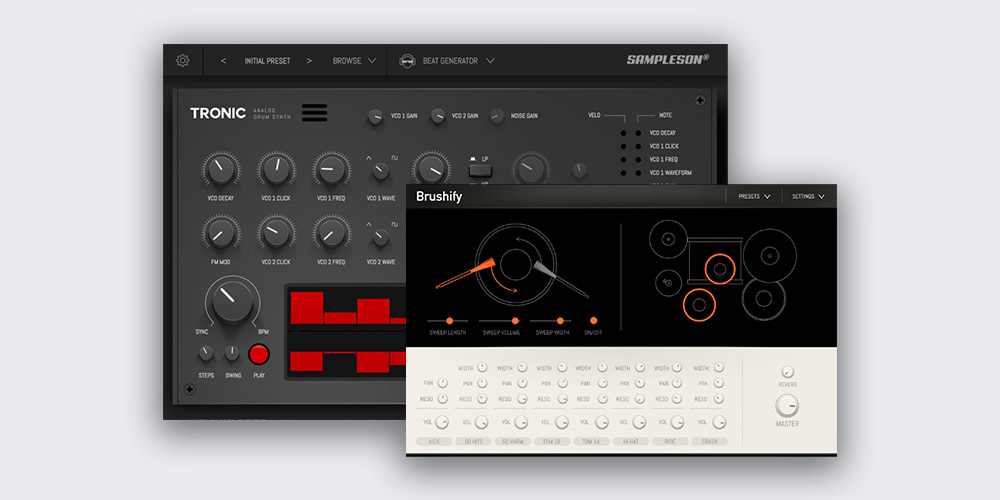This screenshot has width=1000, height=500.
Task: Click the Brushify Reverb knob
Action: click(788, 372)
